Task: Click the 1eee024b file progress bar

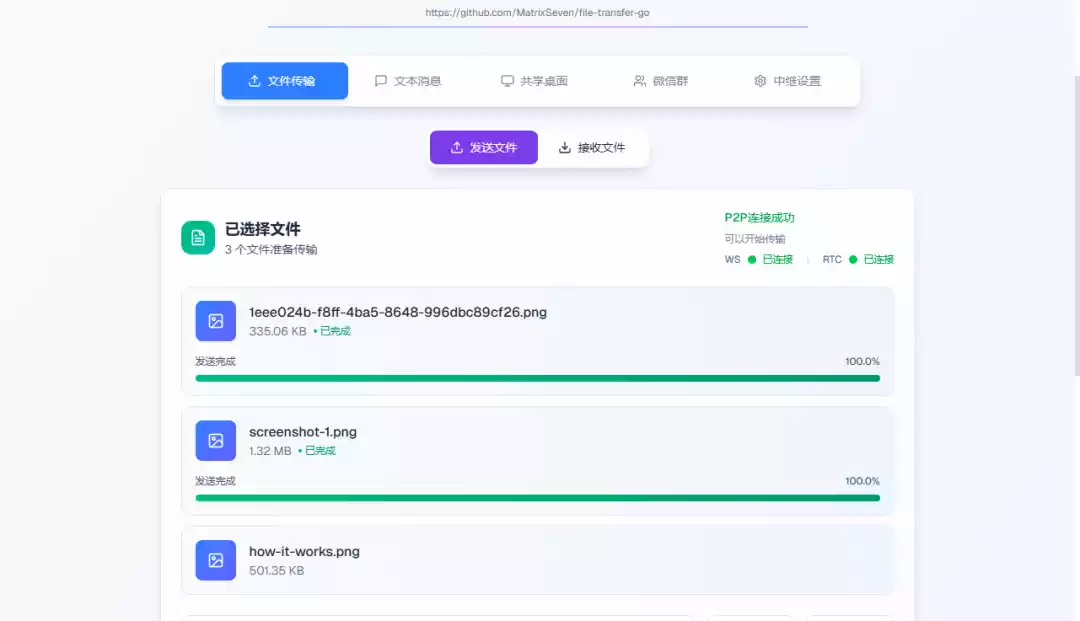Action: pos(537,378)
